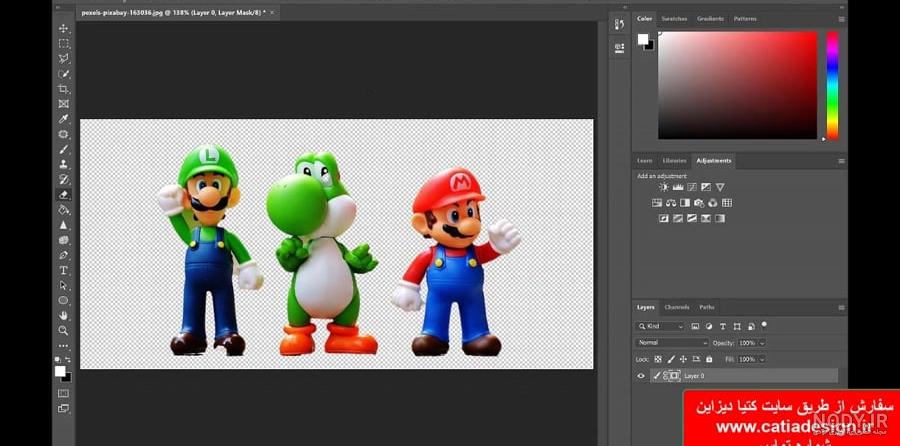This screenshot has height=446, width=900.
Task: Select the Horizontal Type tool
Action: coord(64,270)
